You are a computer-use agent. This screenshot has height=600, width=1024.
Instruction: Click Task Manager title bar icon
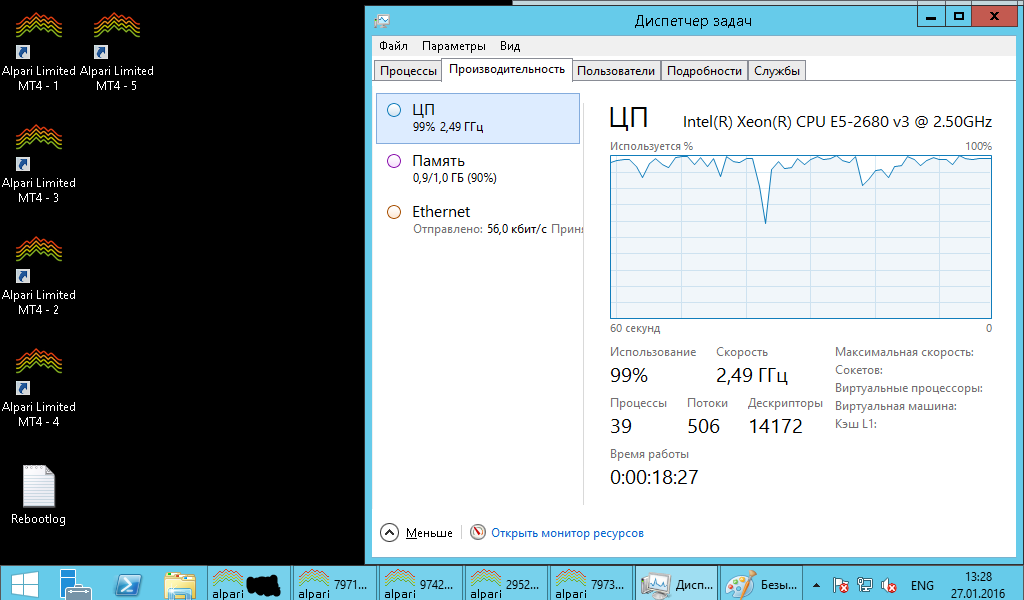coord(382,21)
